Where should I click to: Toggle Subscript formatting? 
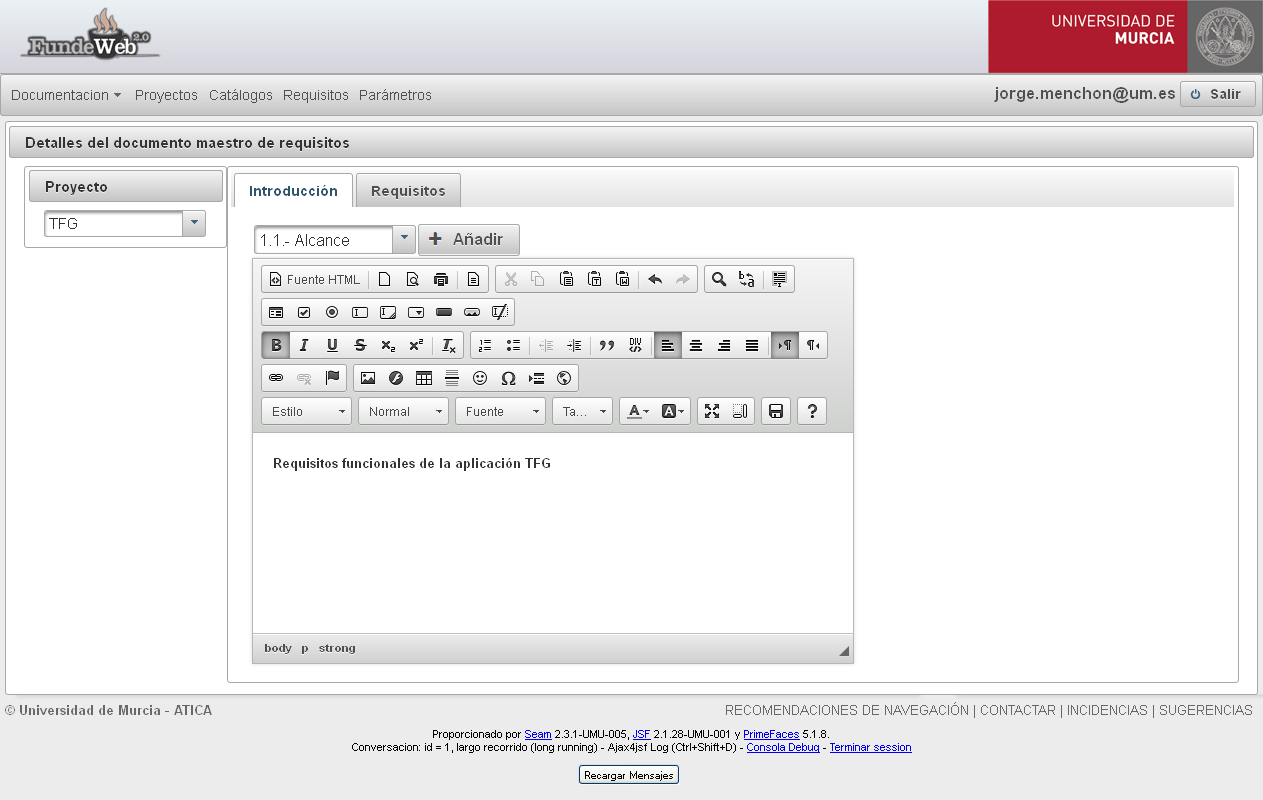point(388,345)
